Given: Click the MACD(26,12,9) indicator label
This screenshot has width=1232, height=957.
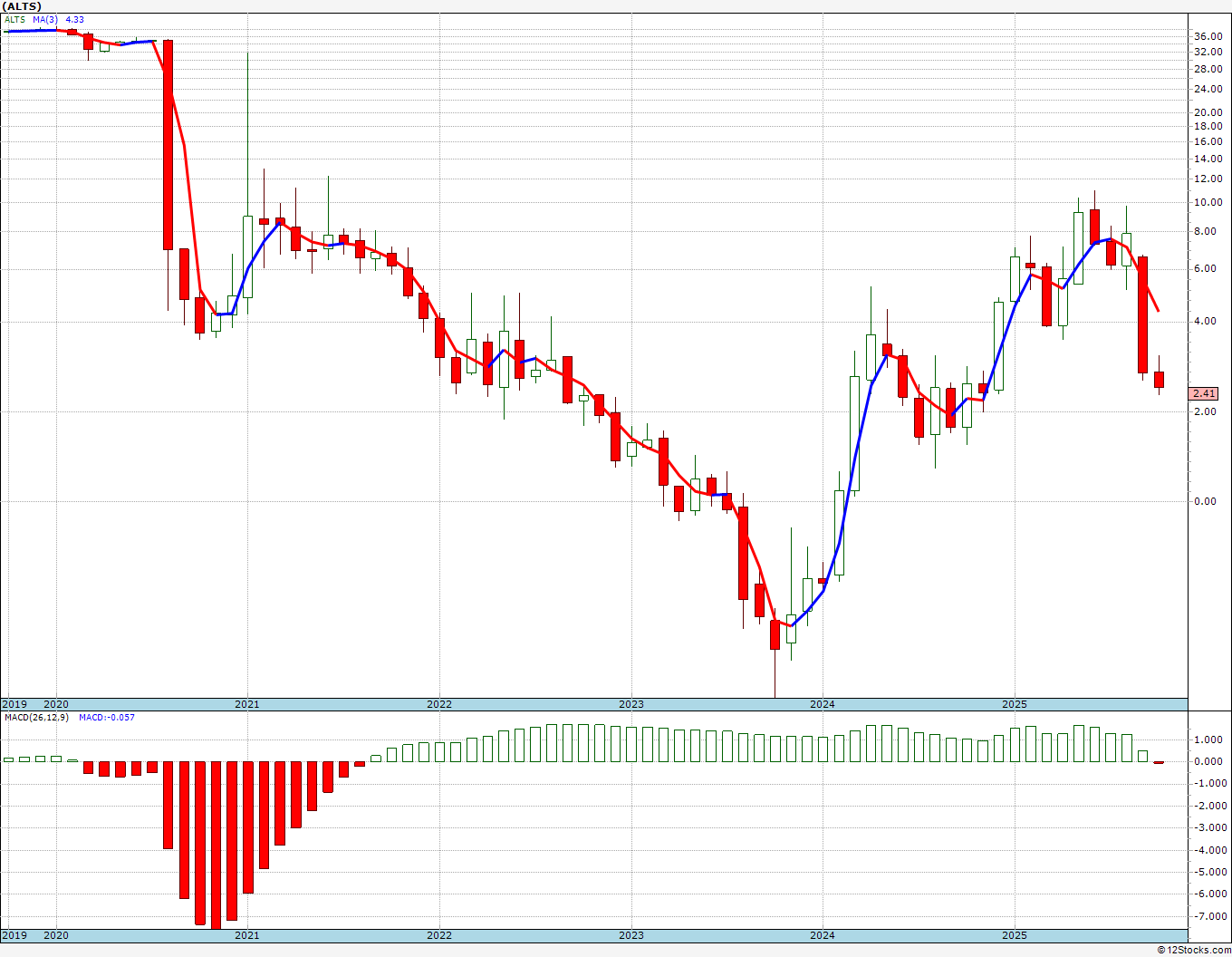Looking at the screenshot, I should 34,717.
